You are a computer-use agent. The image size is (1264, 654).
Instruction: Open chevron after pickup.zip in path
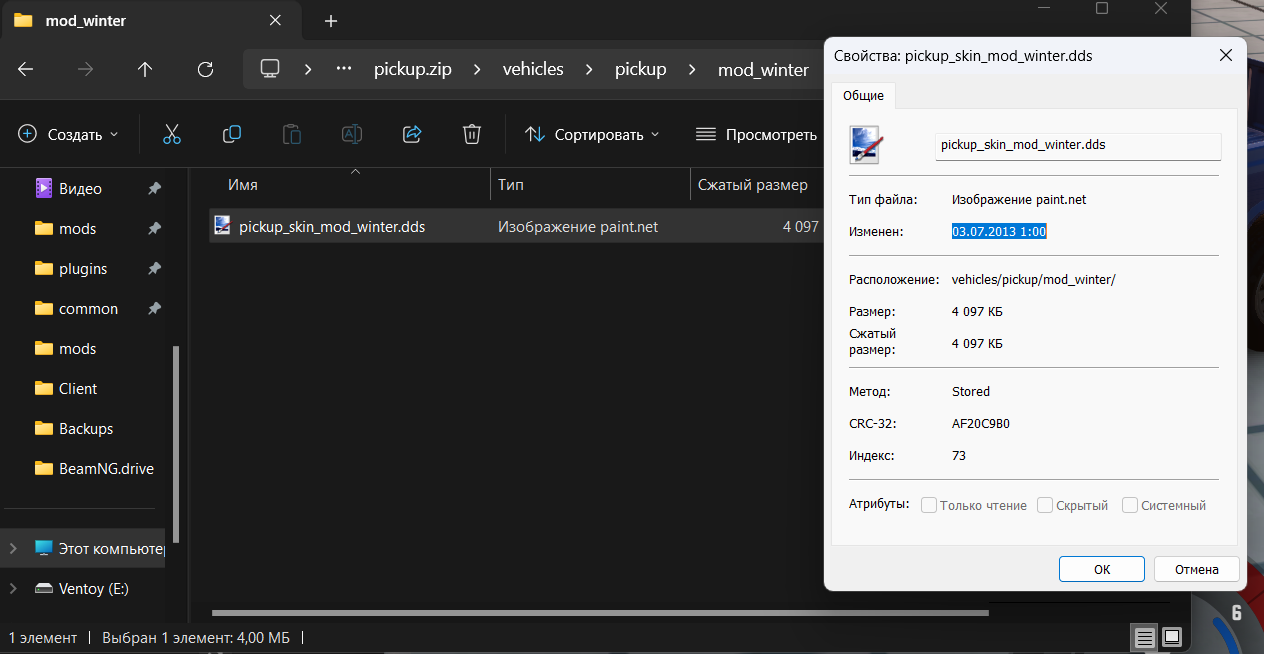pyautogui.click(x=477, y=69)
